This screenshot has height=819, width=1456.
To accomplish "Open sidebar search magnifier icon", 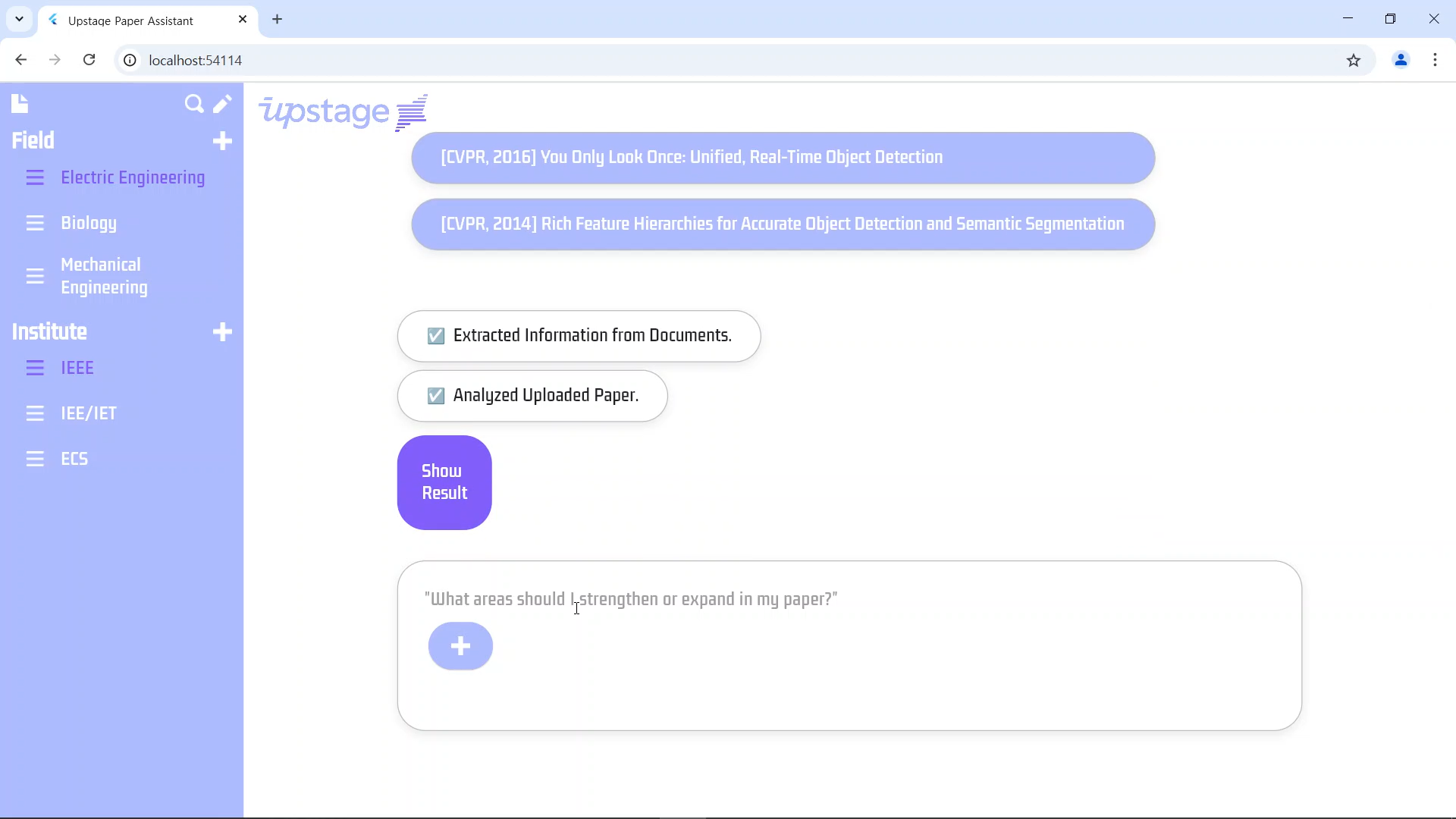I will pyautogui.click(x=194, y=104).
